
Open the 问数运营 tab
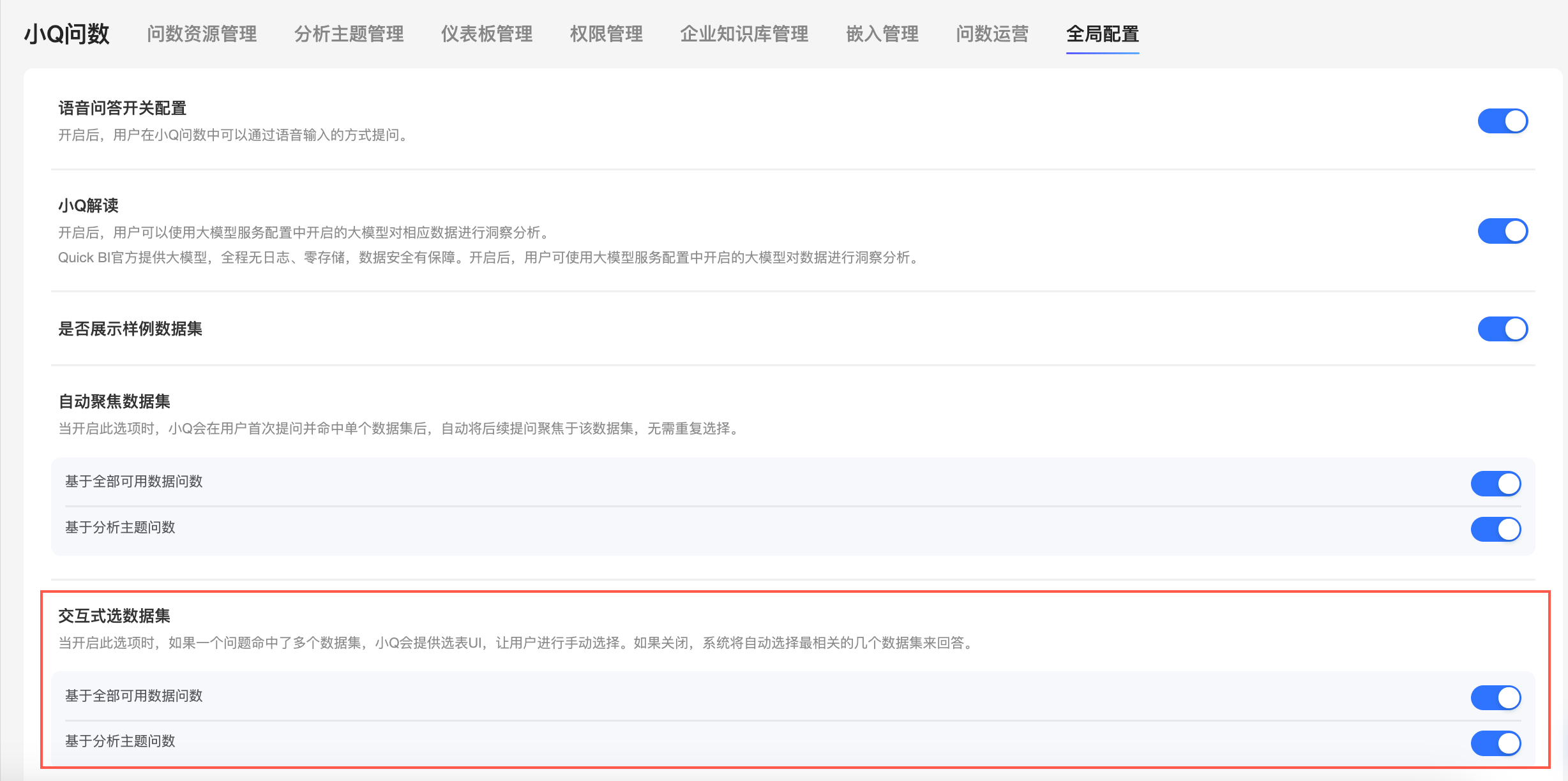[x=992, y=34]
